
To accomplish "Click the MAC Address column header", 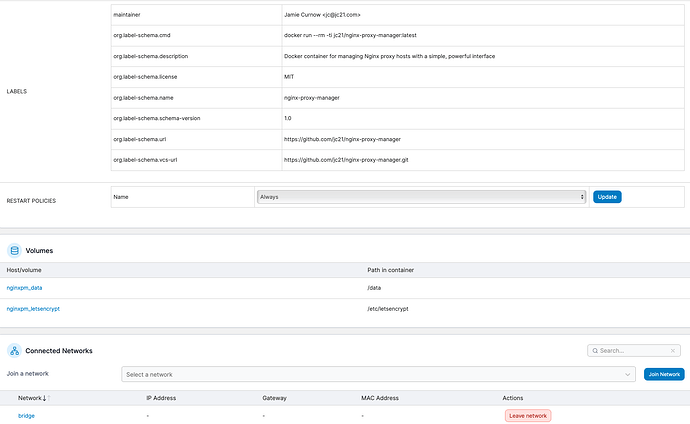I will (380, 398).
